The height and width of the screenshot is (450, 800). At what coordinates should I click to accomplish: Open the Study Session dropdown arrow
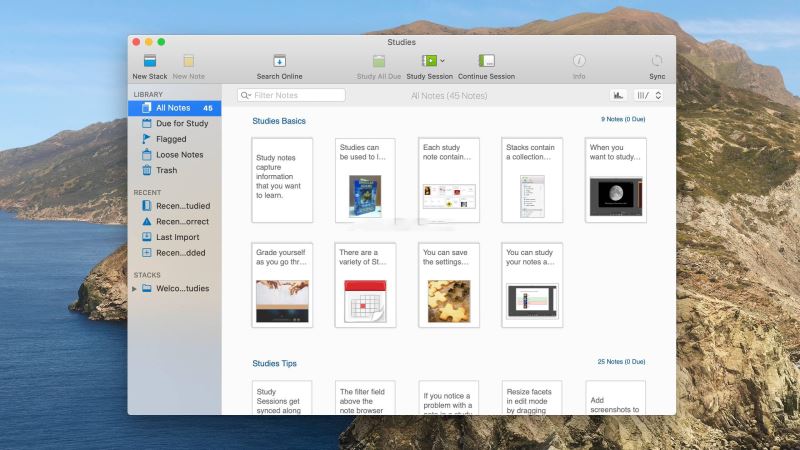click(442, 61)
